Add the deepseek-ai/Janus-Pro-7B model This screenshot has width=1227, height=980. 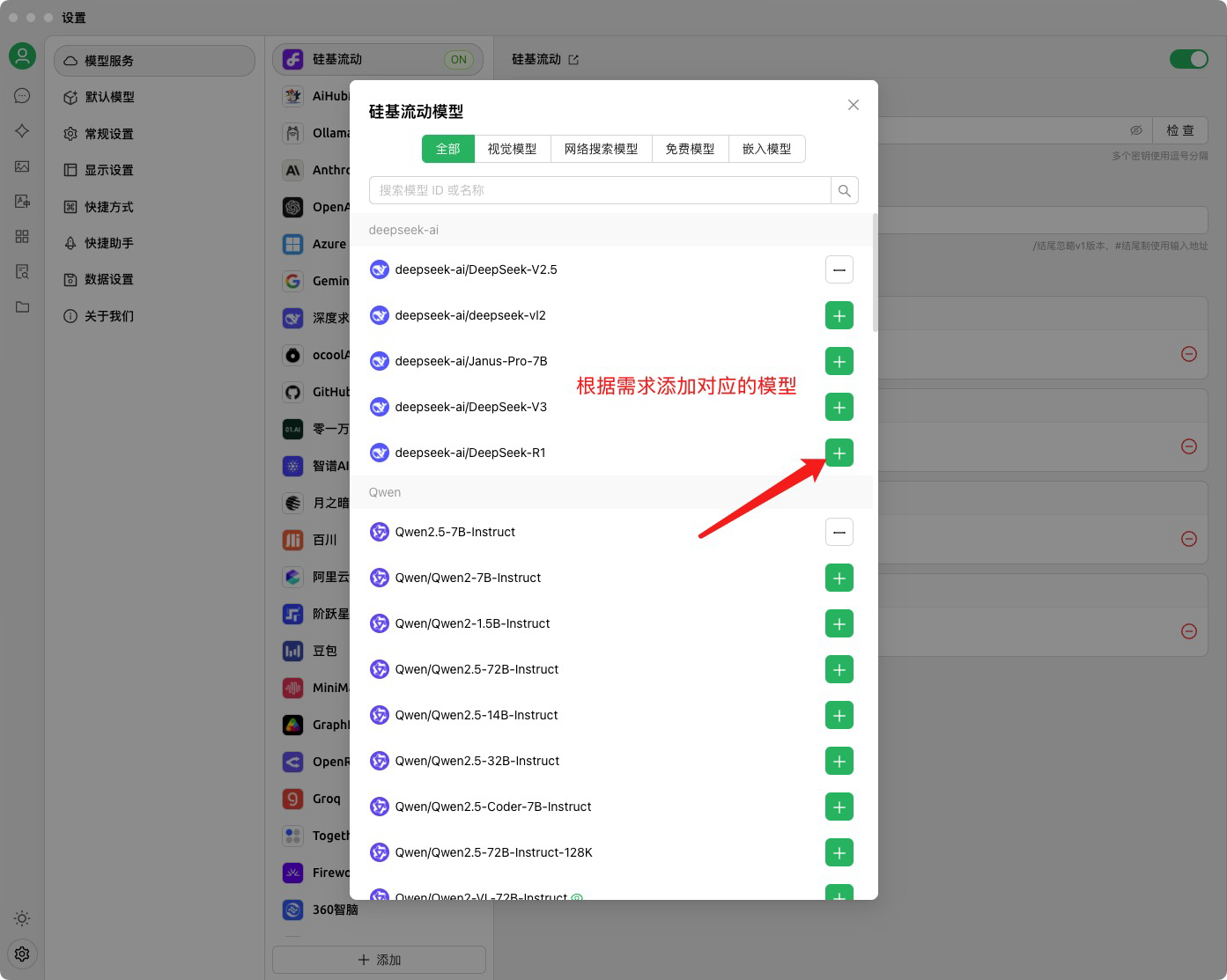839,361
